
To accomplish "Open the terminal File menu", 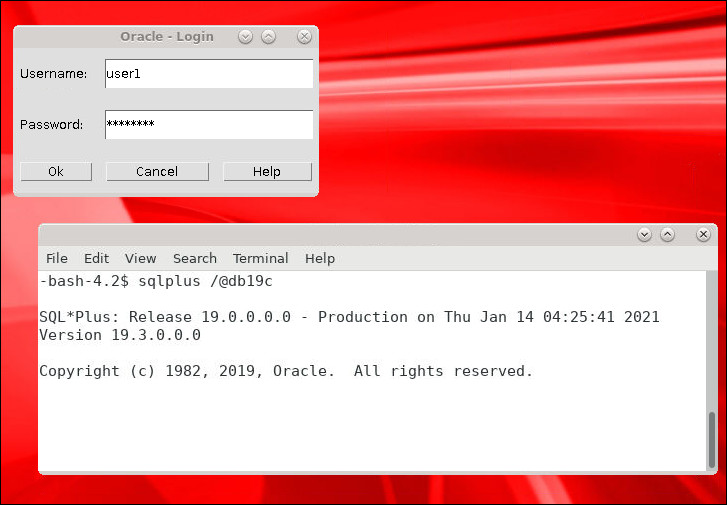I will point(57,258).
